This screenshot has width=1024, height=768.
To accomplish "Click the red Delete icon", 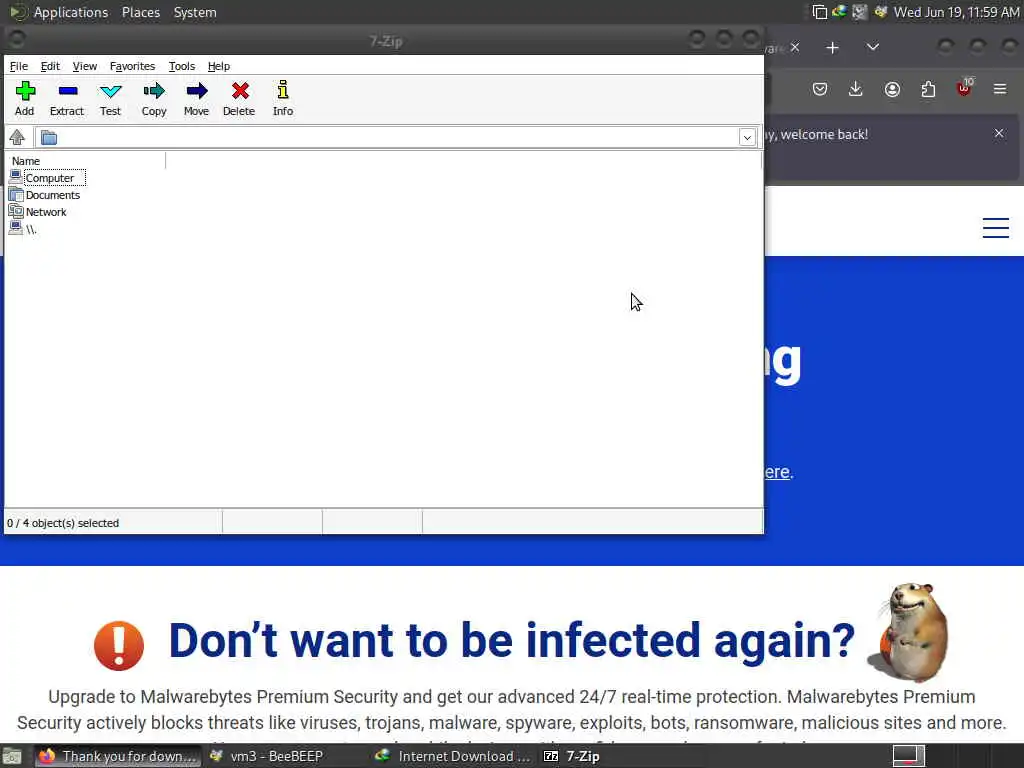I will (x=239, y=99).
